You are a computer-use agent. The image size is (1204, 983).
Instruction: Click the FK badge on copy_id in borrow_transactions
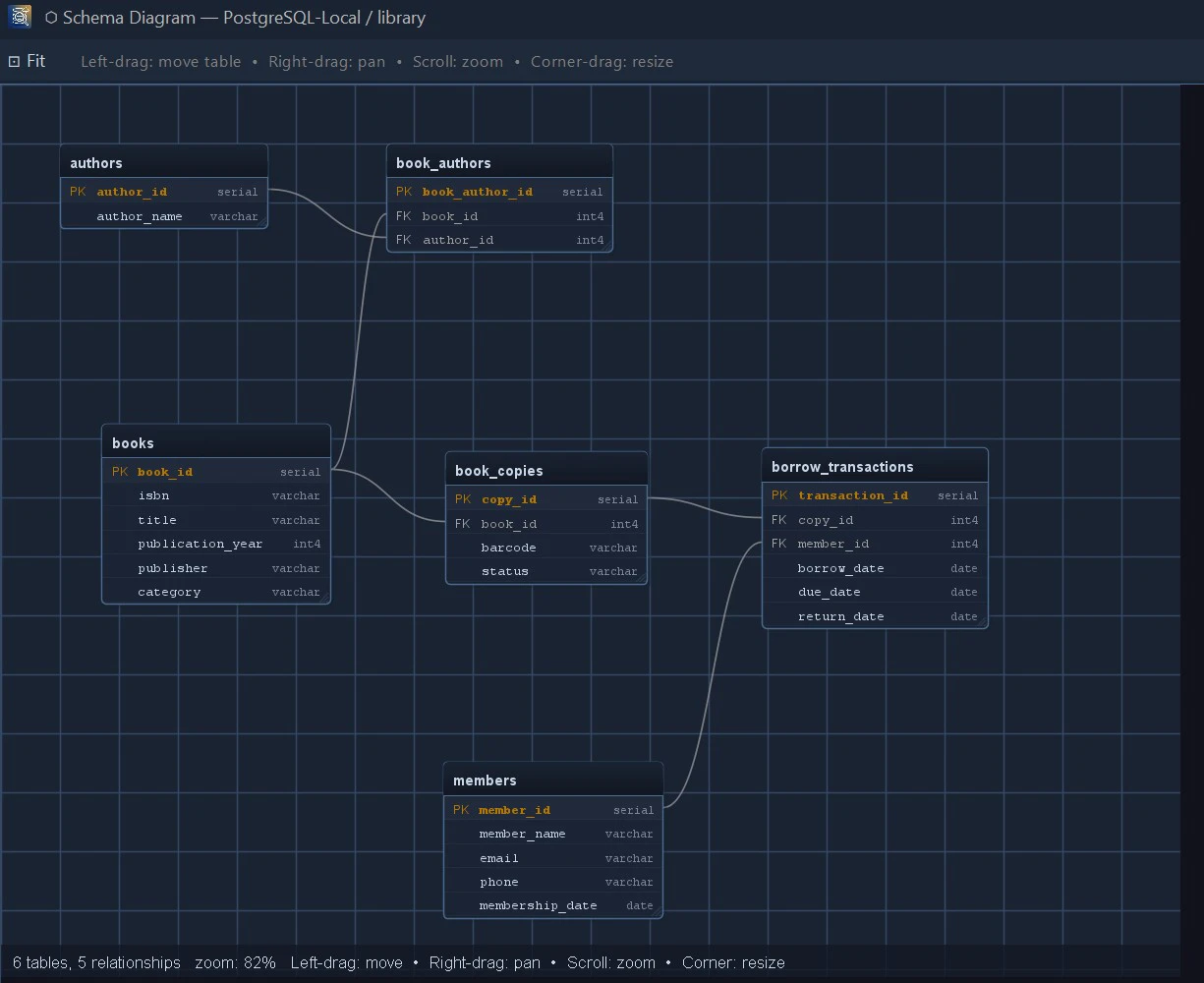click(x=778, y=519)
